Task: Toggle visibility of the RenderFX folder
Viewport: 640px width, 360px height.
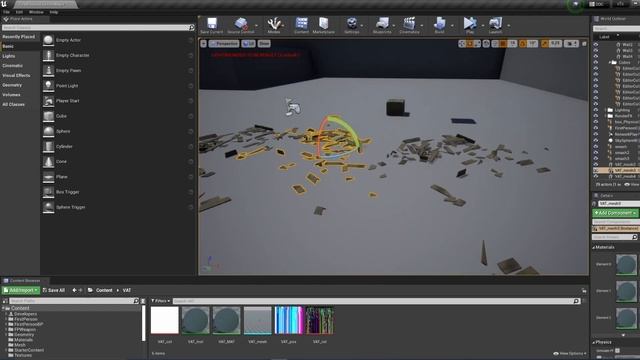Action: coord(596,116)
